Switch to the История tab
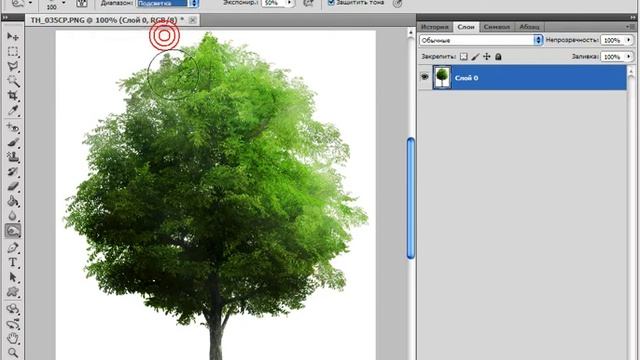The image size is (640, 360). [x=435, y=27]
